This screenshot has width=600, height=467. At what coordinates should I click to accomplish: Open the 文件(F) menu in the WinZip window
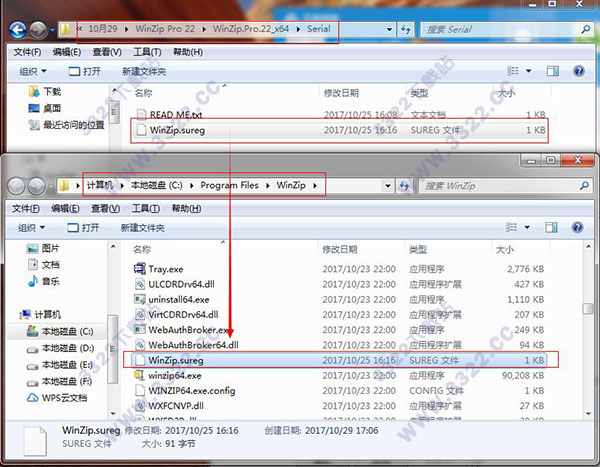[x=26, y=208]
